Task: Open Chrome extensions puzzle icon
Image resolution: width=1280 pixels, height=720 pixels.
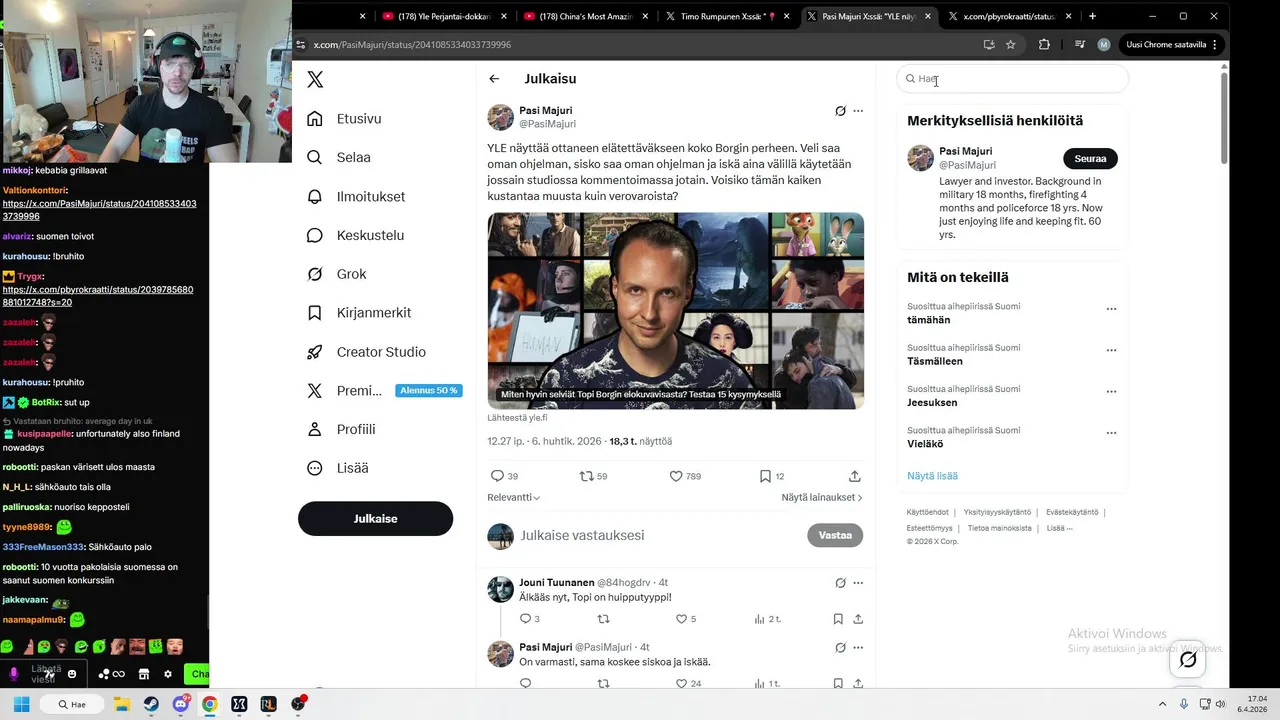Action: tap(1045, 44)
